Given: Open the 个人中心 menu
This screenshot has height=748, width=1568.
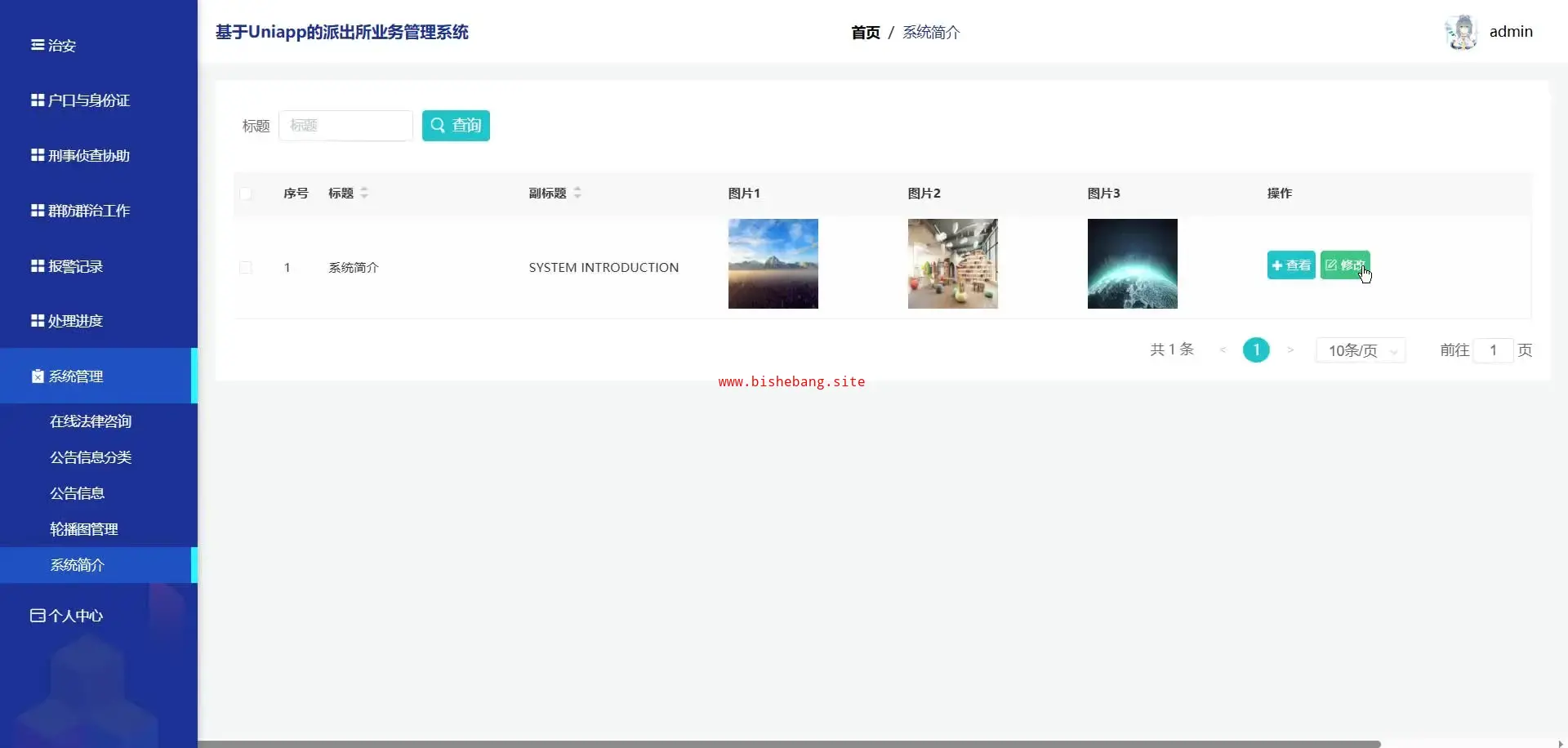Looking at the screenshot, I should [x=67, y=616].
